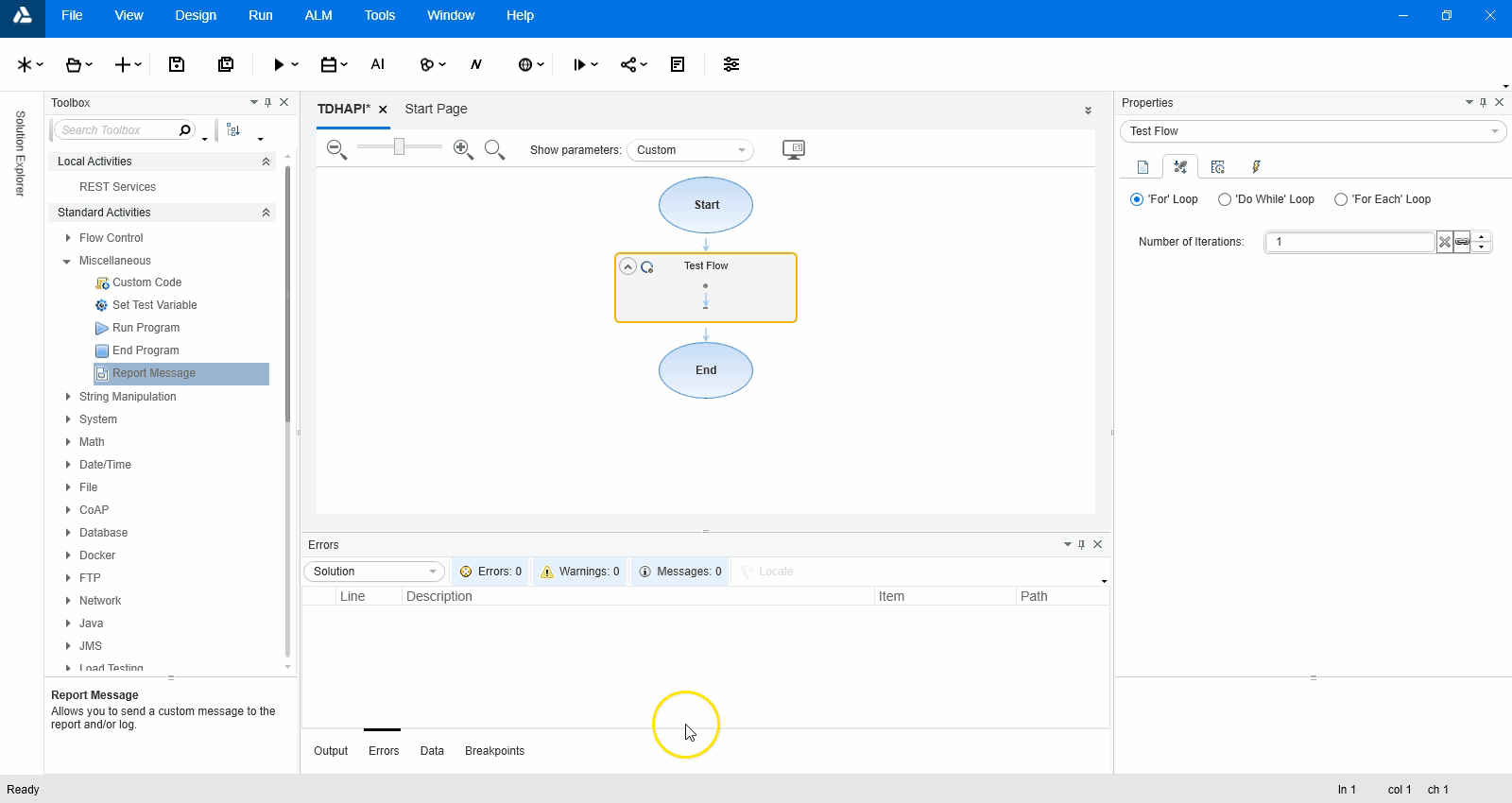Viewport: 1512px width, 803px height.
Task: Toggle the Errors: 0 filter button
Action: click(x=490, y=572)
